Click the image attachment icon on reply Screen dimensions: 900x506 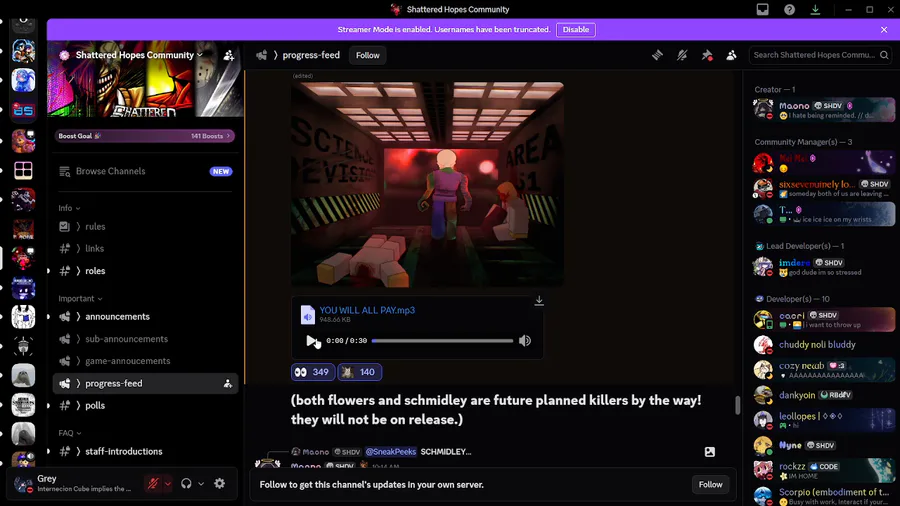710,452
